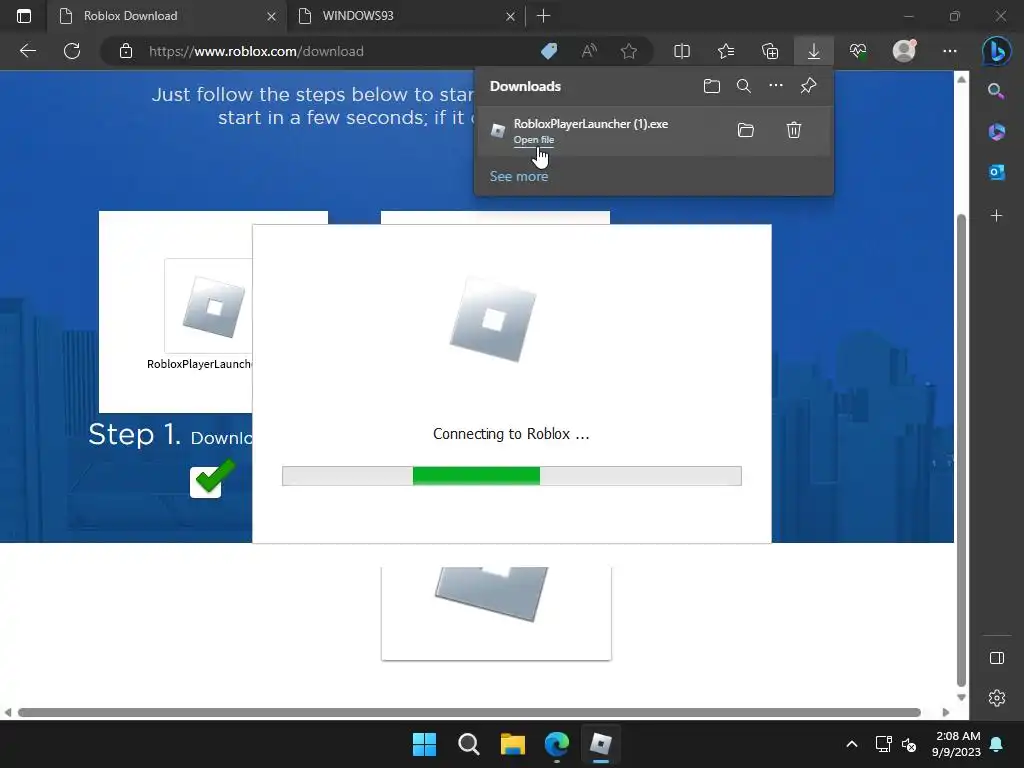The width and height of the screenshot is (1024, 768).
Task: Click the green checkmark under Step 1
Action: pos(212,478)
